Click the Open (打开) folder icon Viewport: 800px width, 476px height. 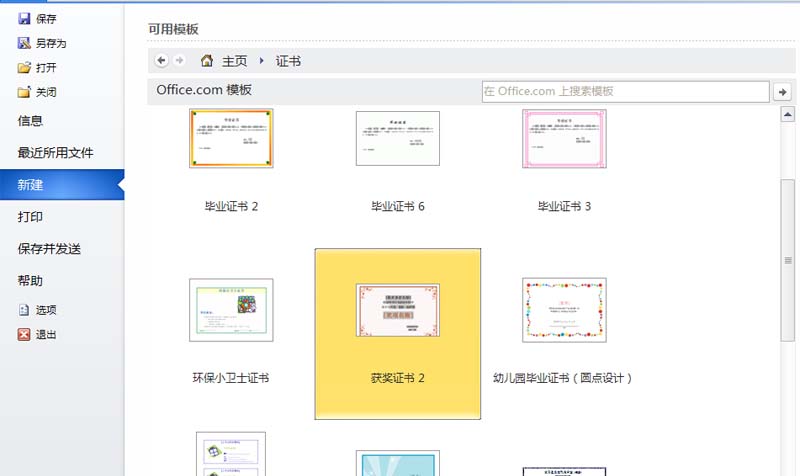click(24, 67)
